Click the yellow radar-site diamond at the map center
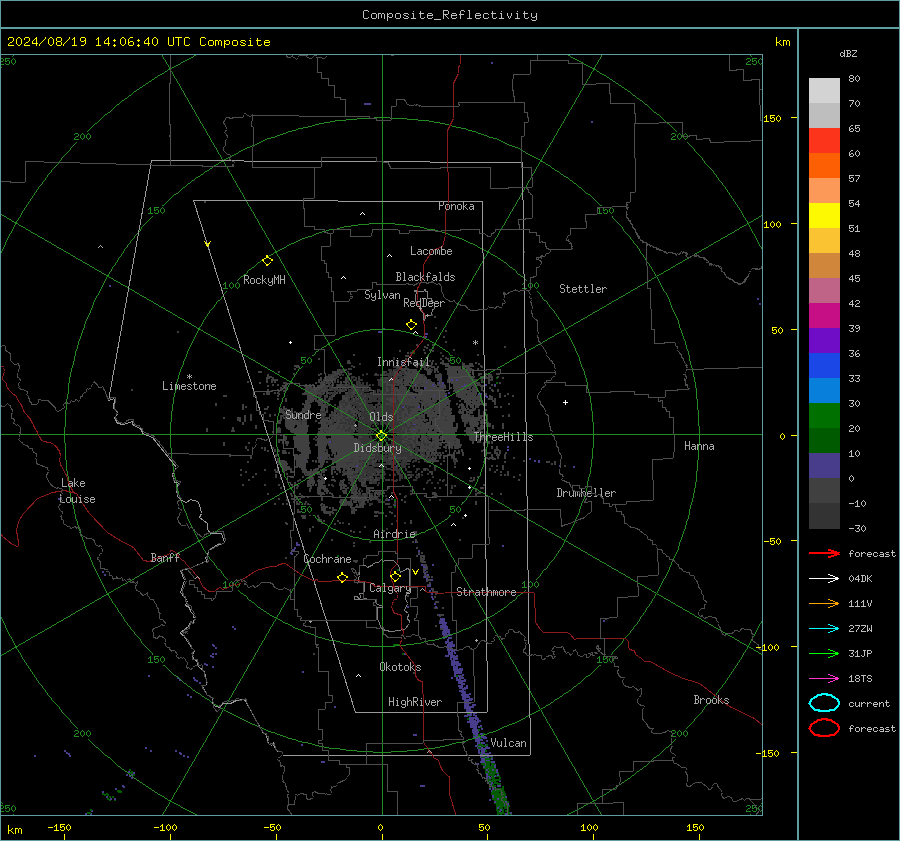This screenshot has height=841, width=900. coord(381,436)
